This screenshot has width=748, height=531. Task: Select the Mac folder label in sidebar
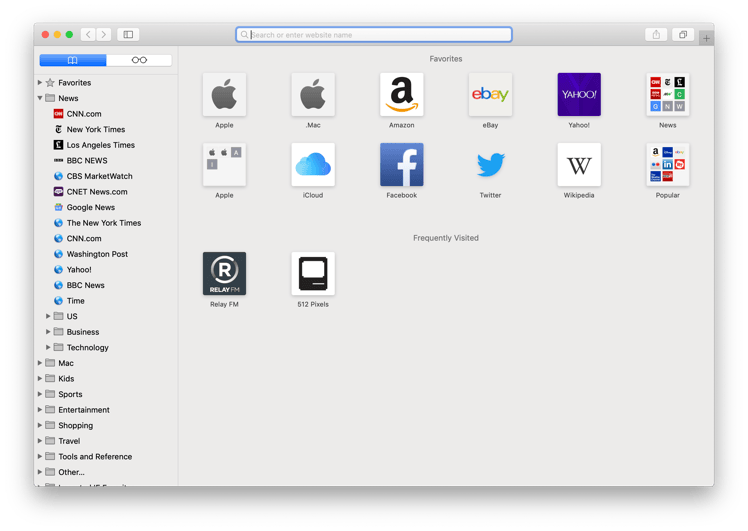pyautogui.click(x=66, y=363)
